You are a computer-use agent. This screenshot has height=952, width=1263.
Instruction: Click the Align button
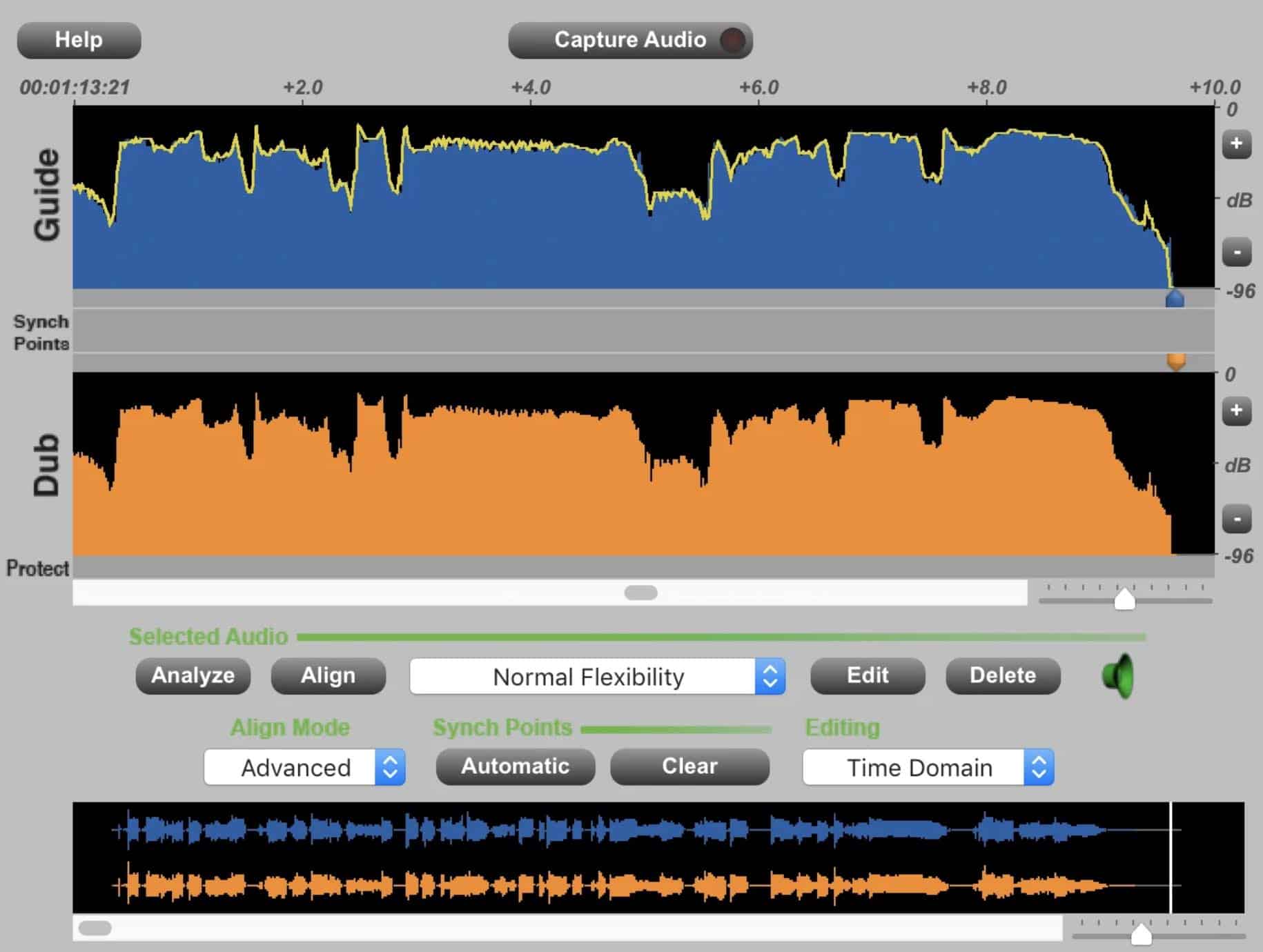[328, 676]
